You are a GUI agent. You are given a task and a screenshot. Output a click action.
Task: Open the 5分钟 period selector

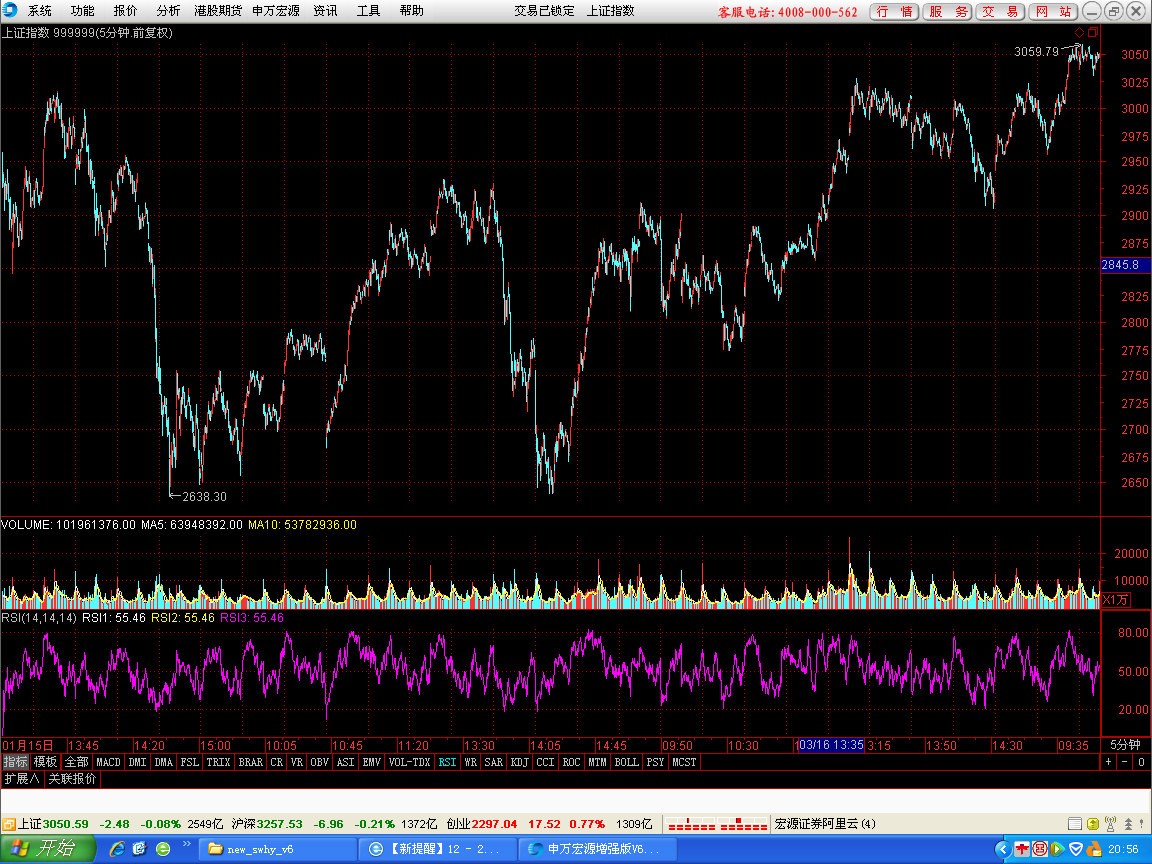1126,745
